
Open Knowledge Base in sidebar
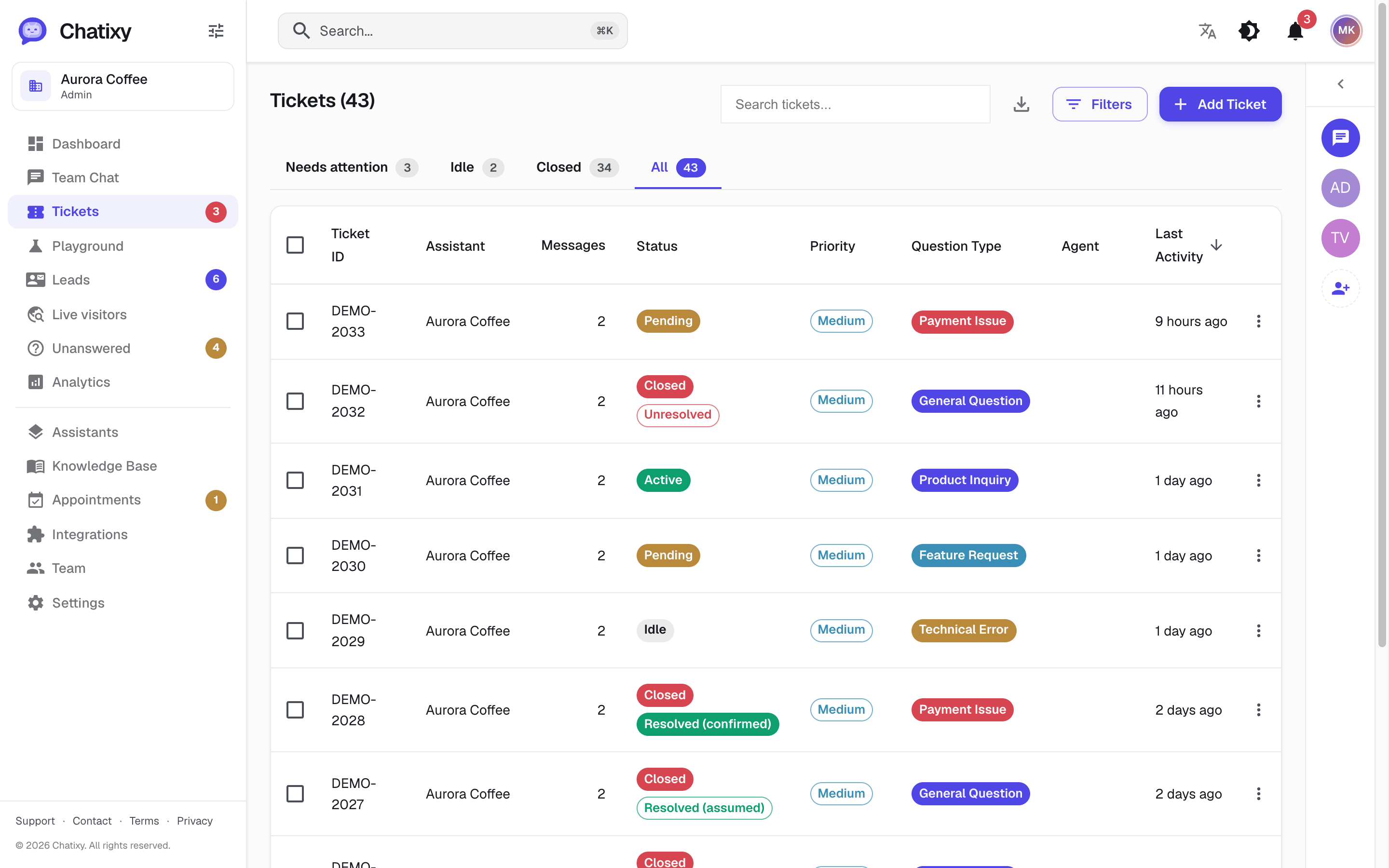(123, 465)
